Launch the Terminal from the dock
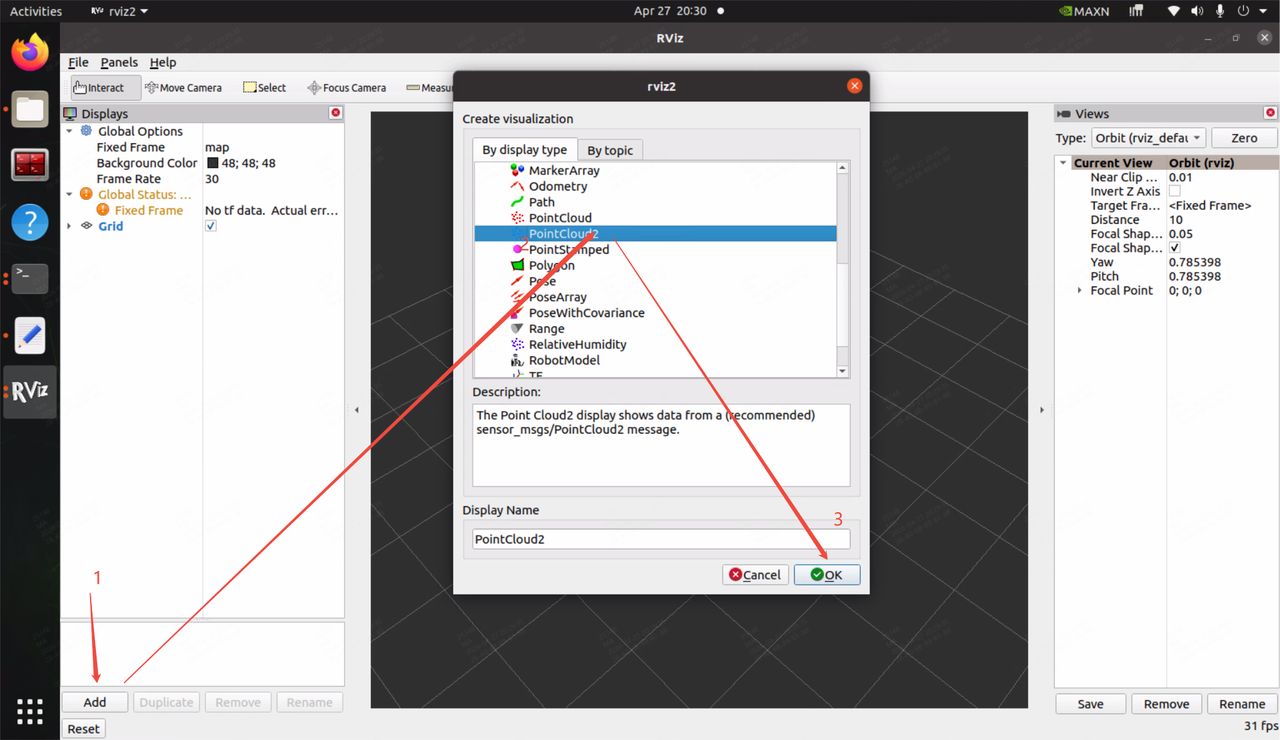 30,278
